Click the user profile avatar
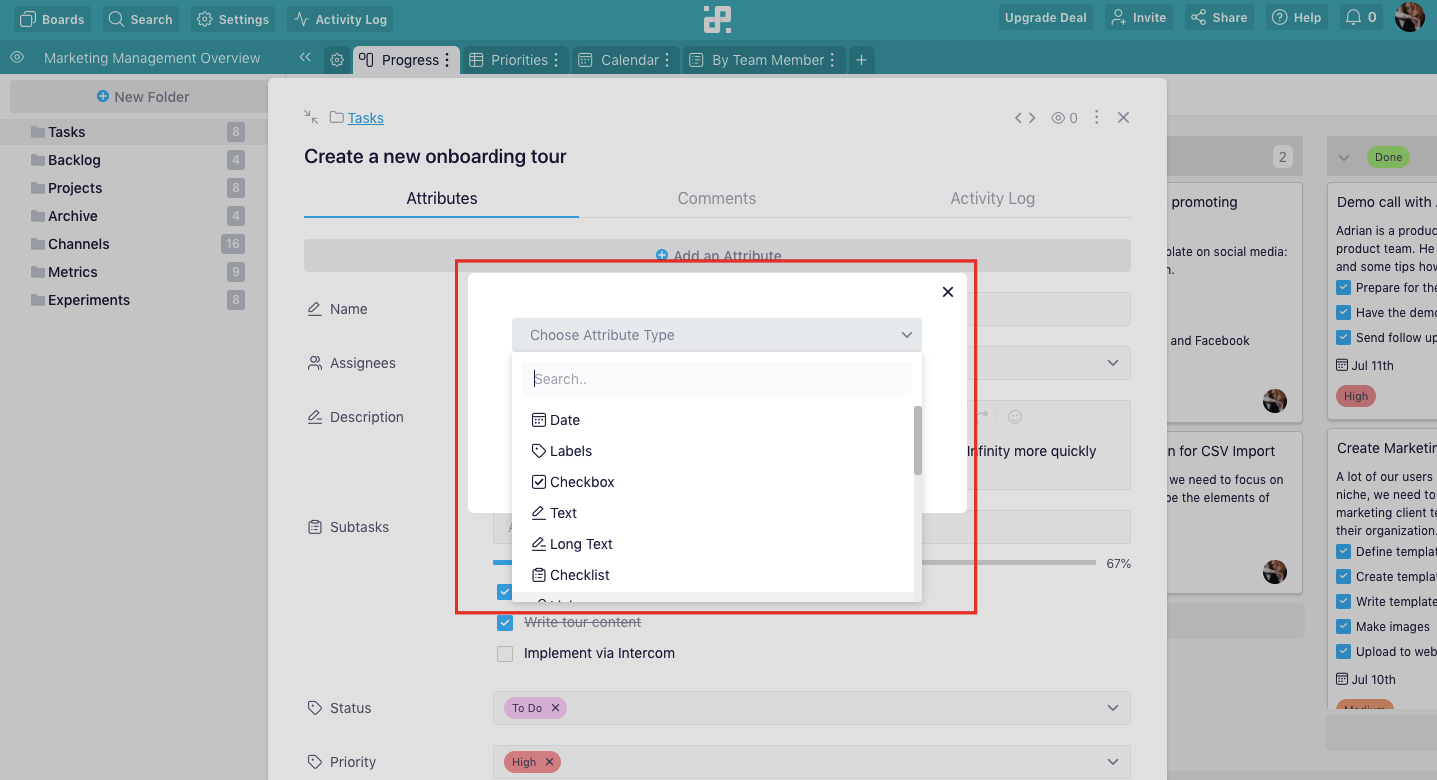Image resolution: width=1437 pixels, height=780 pixels. pyautogui.click(x=1409, y=17)
